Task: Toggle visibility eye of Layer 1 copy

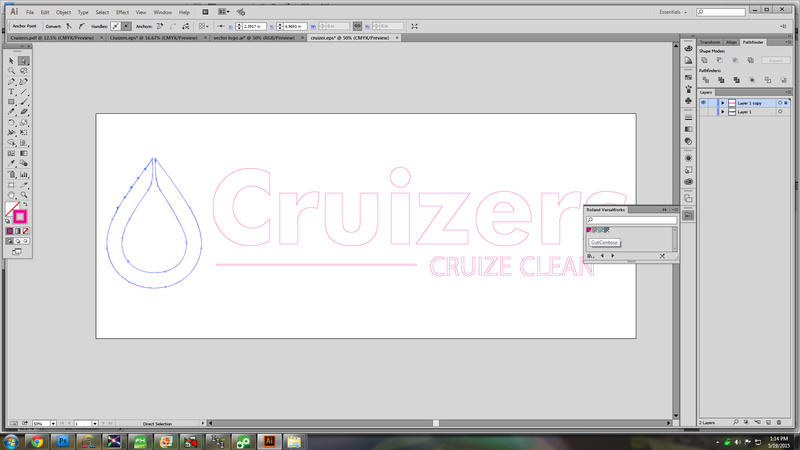Action: click(x=703, y=103)
